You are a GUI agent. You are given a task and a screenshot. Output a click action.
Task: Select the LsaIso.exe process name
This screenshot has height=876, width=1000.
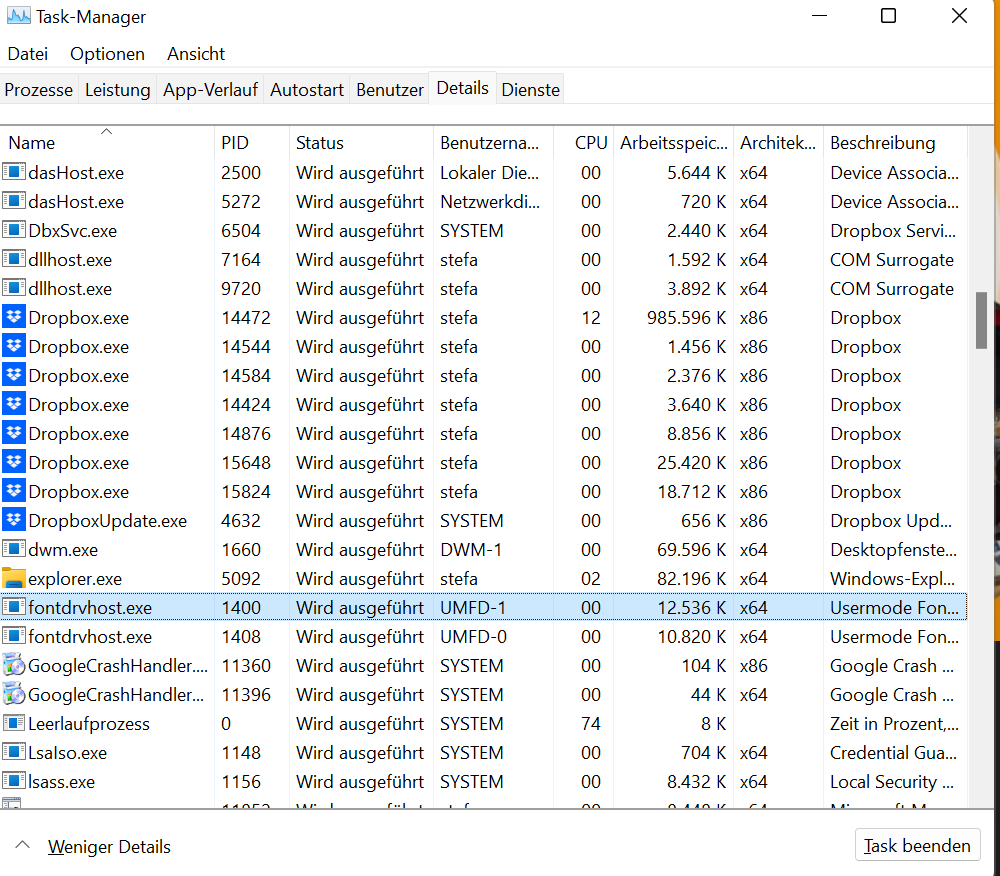[67, 752]
